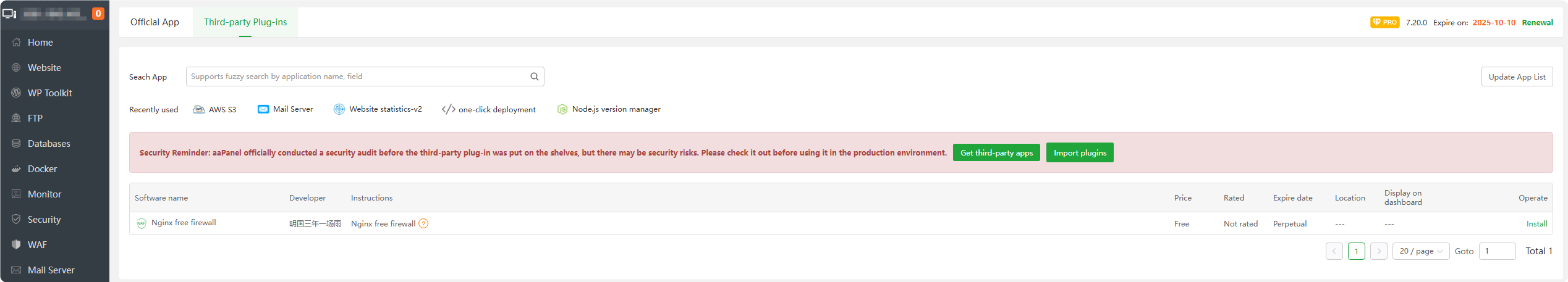Open Node.js version manager shortcut
Viewport: 1568px width, 282px height.
click(609, 109)
